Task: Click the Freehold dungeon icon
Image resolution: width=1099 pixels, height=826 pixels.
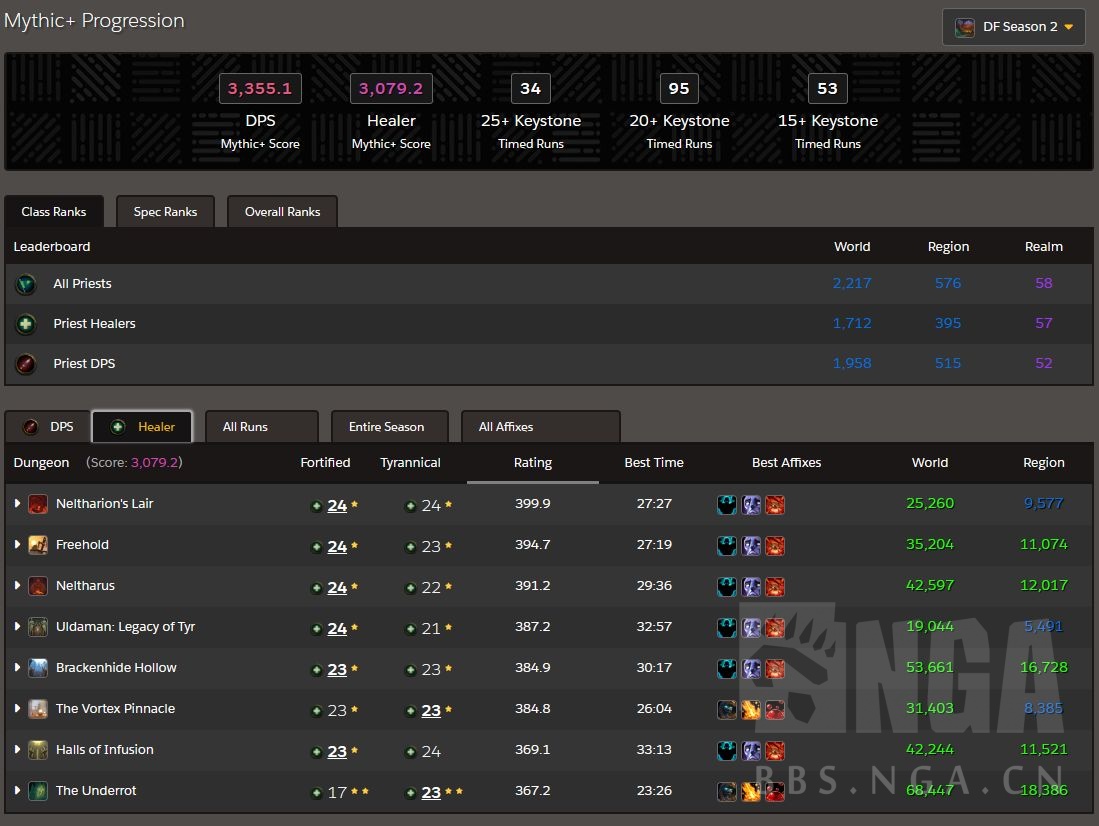Action: (38, 545)
